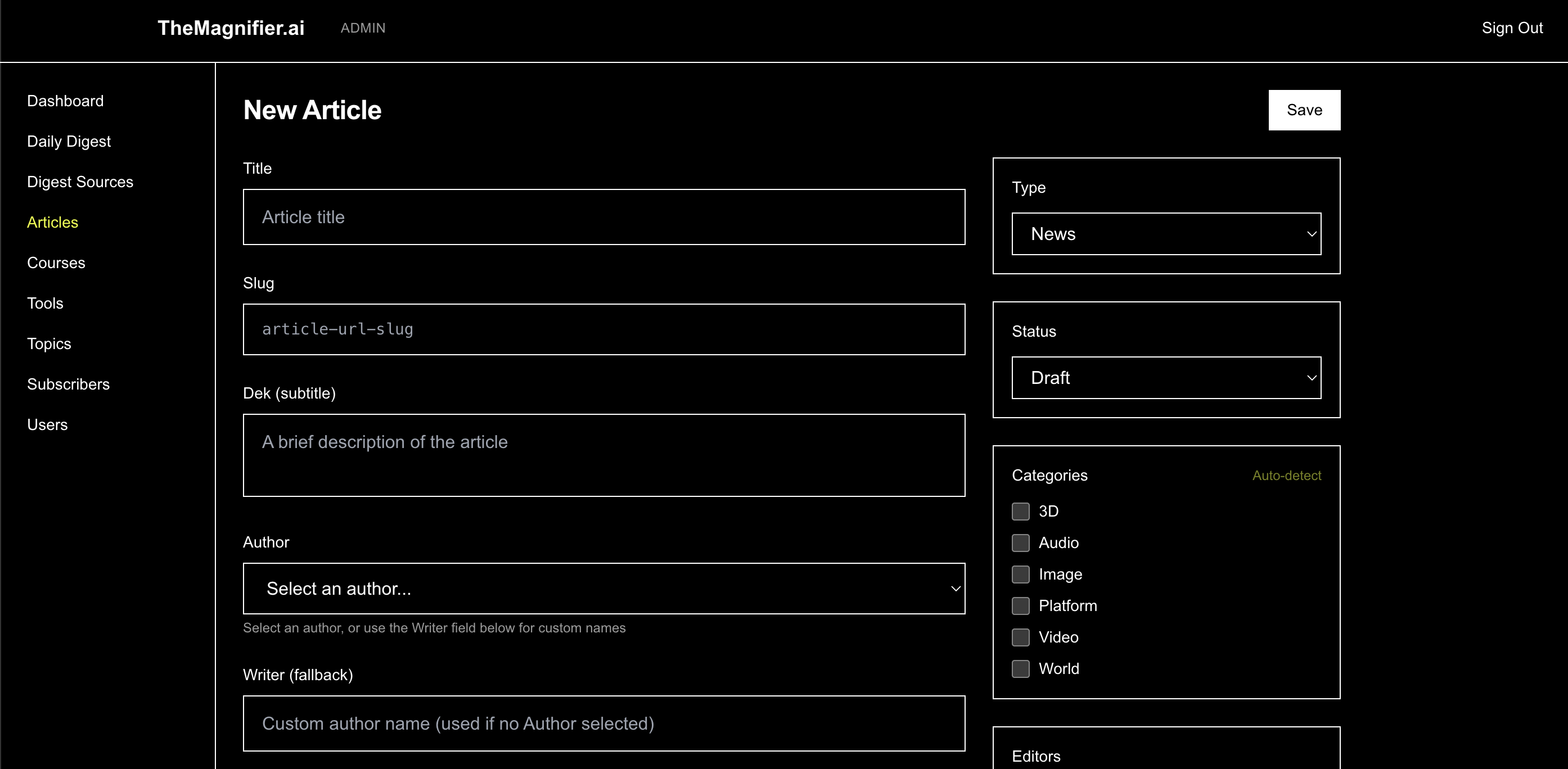Click the Article title input field
Viewport: 1568px width, 769px height.
(604, 216)
